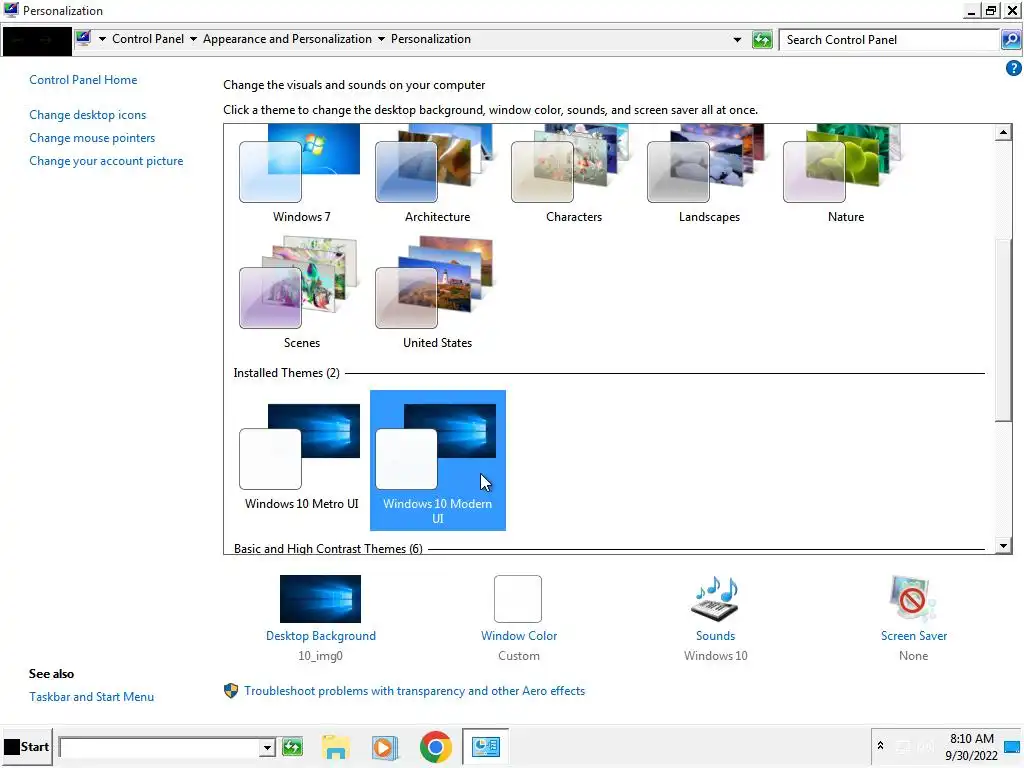Open Windows Media Player from taskbar
Screen dimensions: 1024x768
(x=385, y=747)
